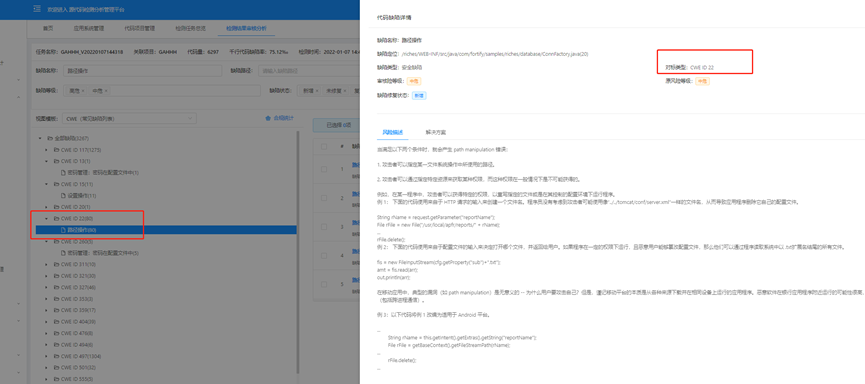
Task: Remove the 中危 filter tag with ×
Action: 106,91
